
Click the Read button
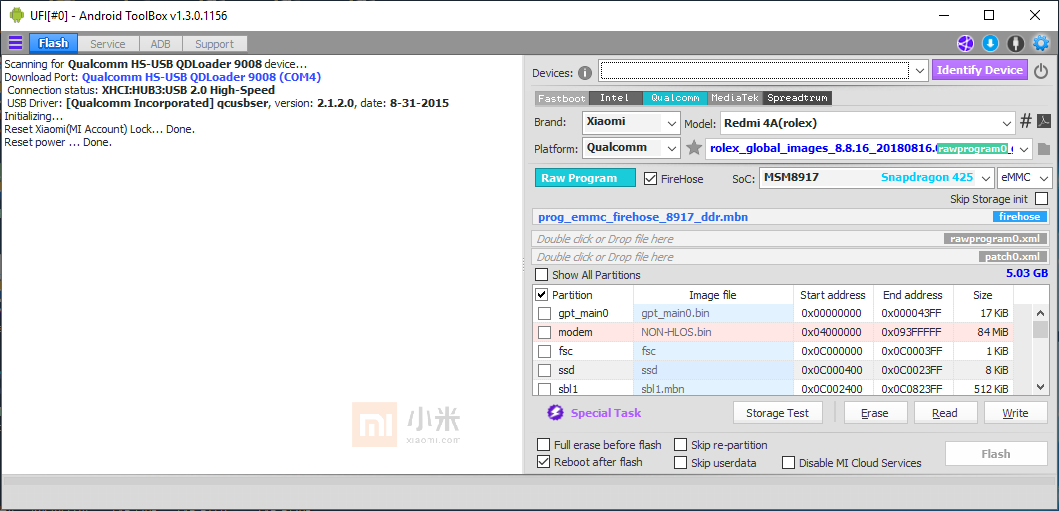pyautogui.click(x=946, y=413)
